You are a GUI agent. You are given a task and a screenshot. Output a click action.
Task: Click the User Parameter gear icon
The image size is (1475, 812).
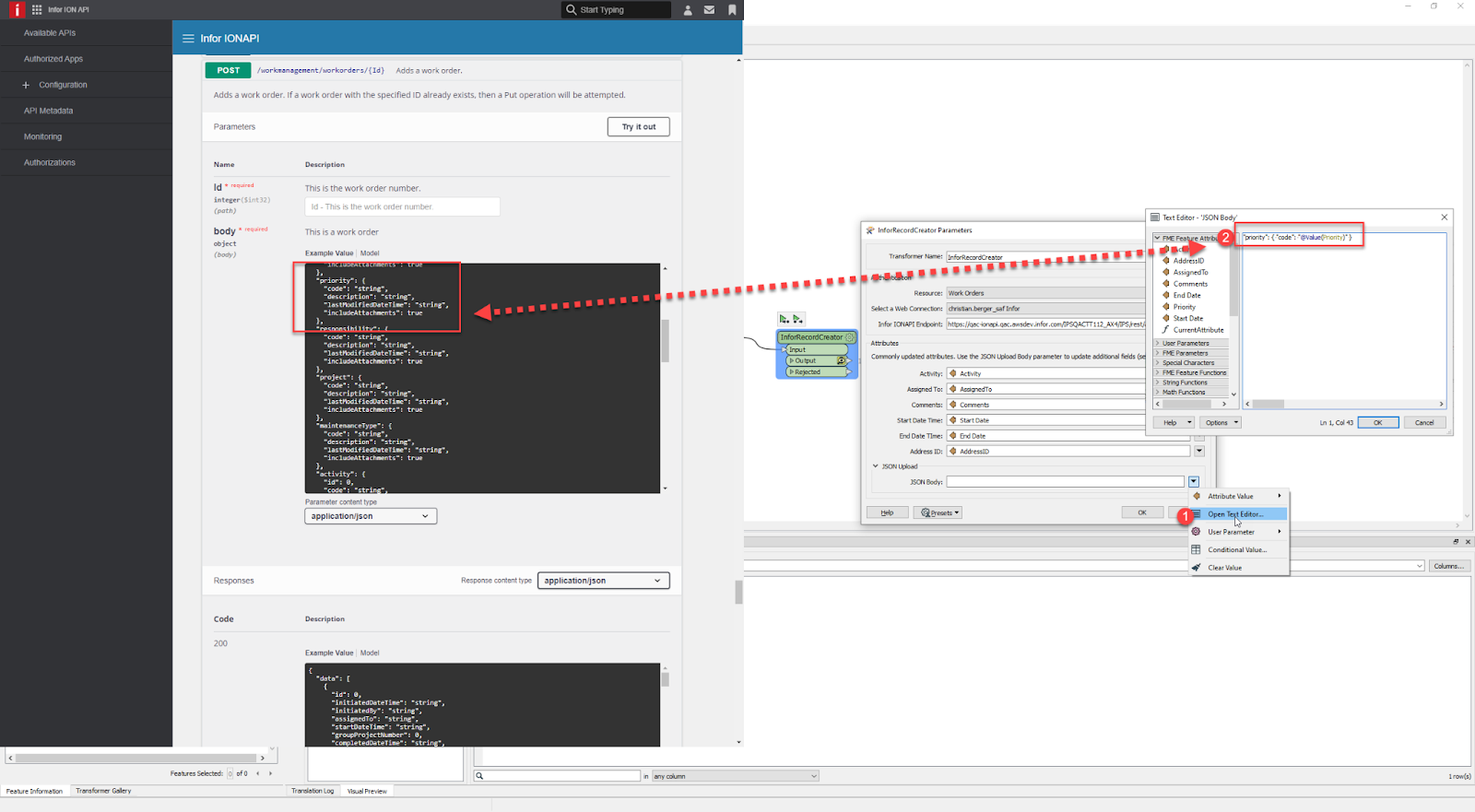coord(1197,532)
